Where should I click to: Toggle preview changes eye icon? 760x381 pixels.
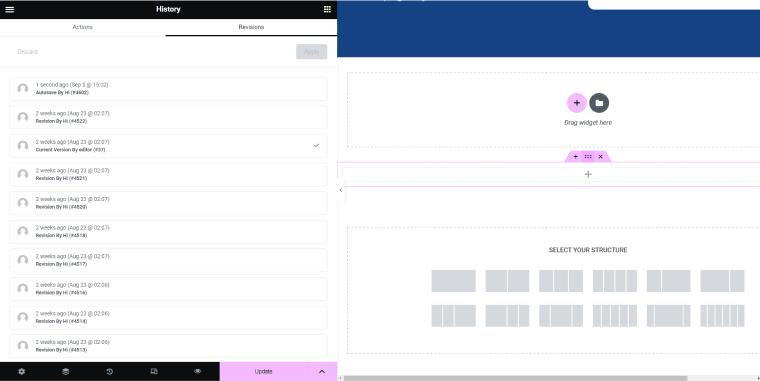click(197, 371)
